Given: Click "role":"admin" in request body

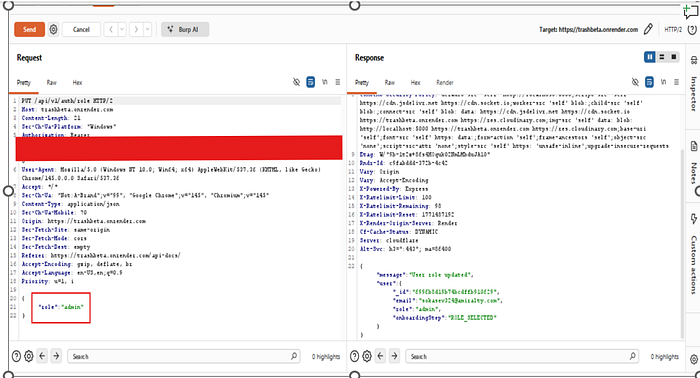Looking at the screenshot, I should (x=61, y=307).
